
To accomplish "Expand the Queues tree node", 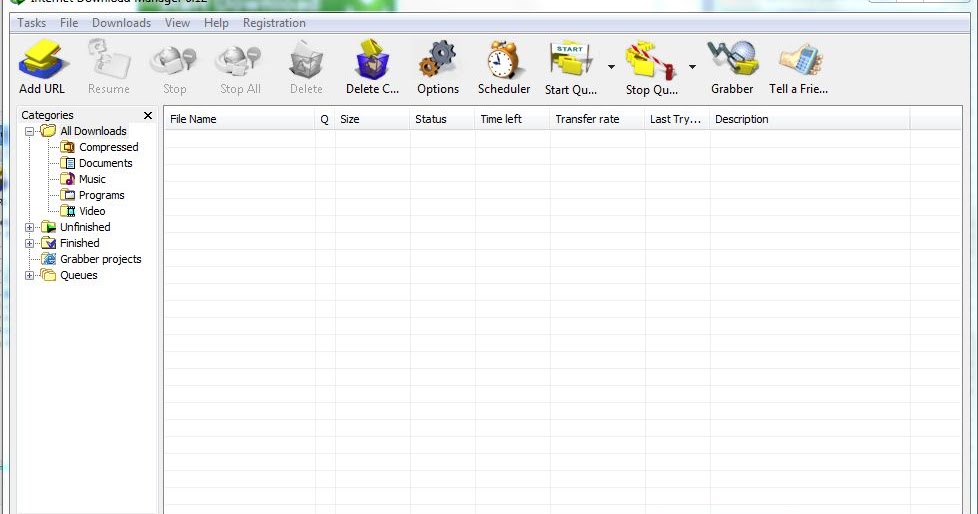I will pyautogui.click(x=29, y=276).
